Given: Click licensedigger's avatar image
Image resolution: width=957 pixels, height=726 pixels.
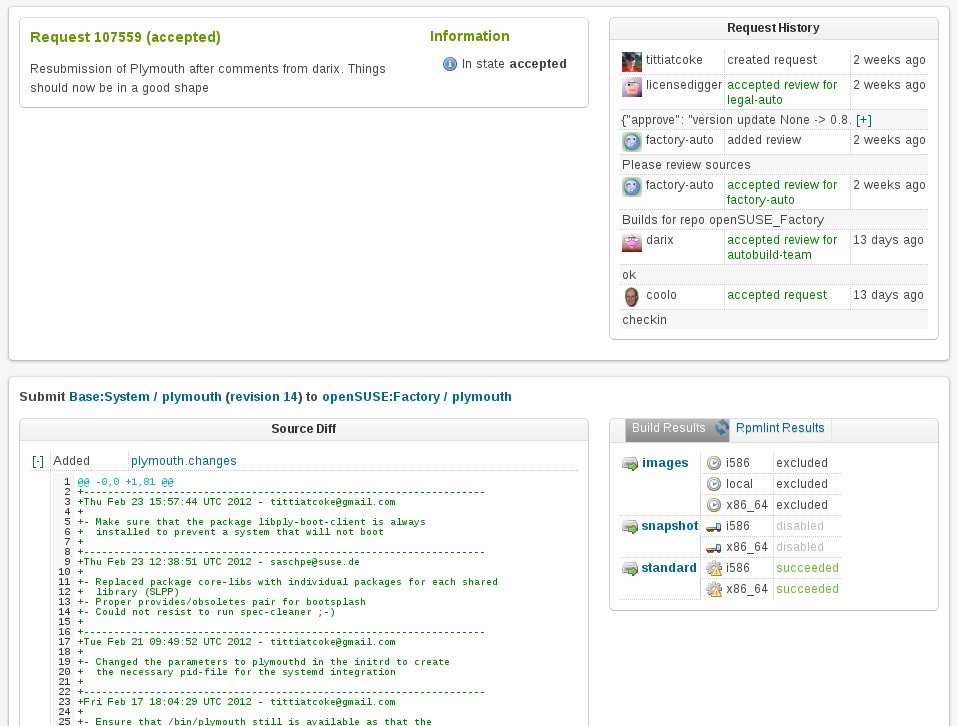Looking at the screenshot, I should (632, 87).
